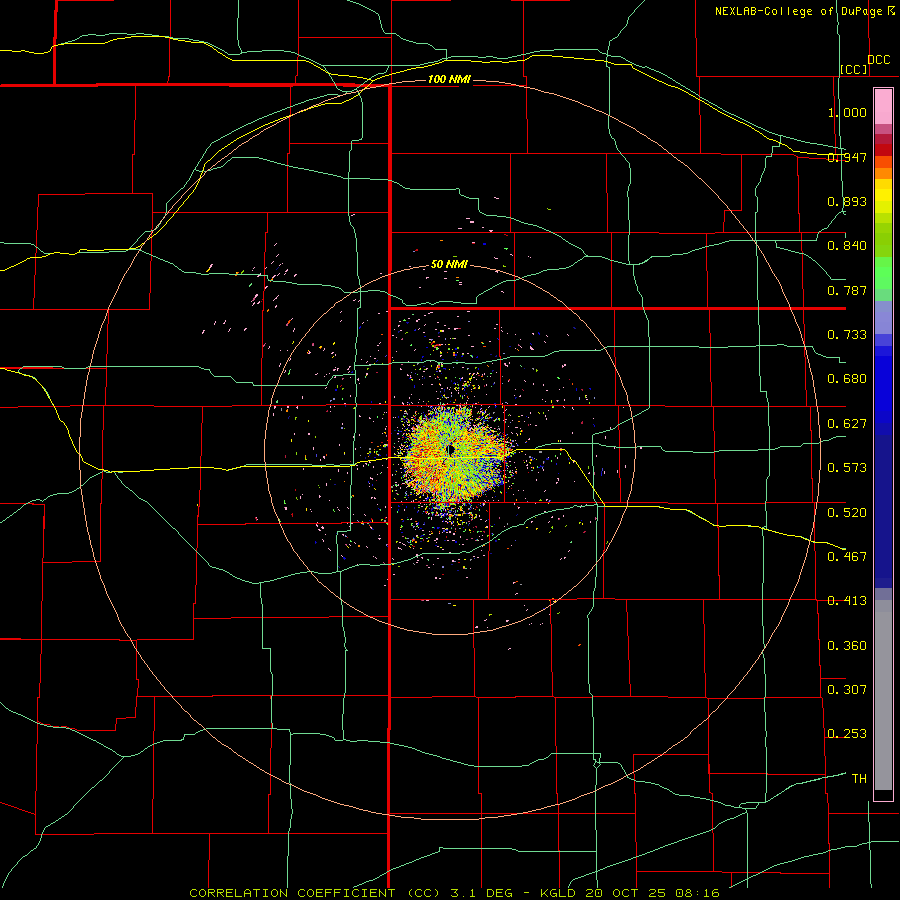The height and width of the screenshot is (900, 900).
Task: Click the 0.947 legend value
Action: point(847,157)
